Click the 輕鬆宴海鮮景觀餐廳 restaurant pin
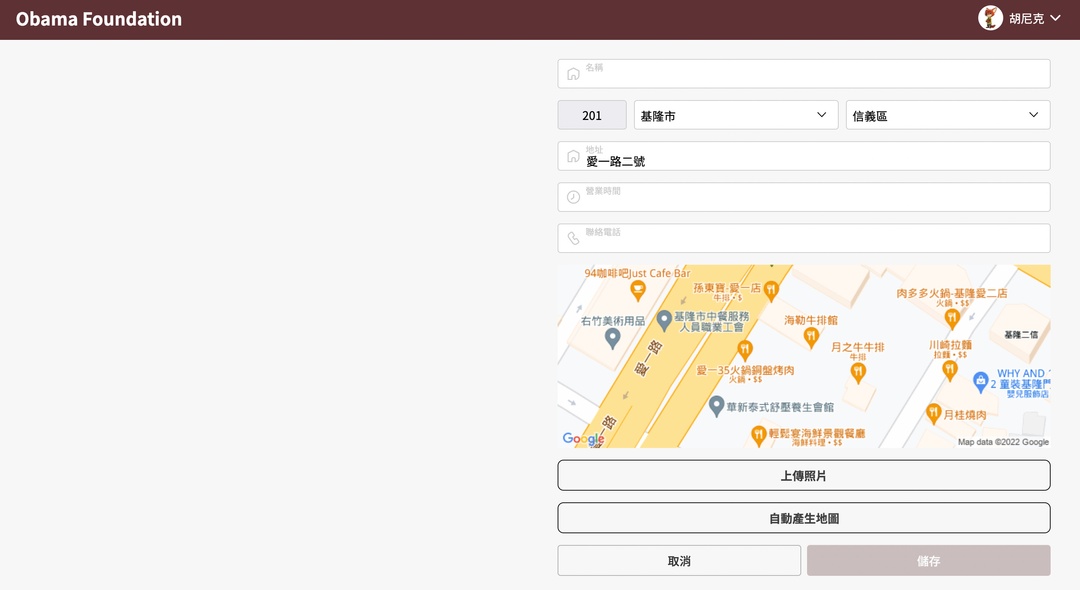1080x590 pixels. (x=758, y=435)
